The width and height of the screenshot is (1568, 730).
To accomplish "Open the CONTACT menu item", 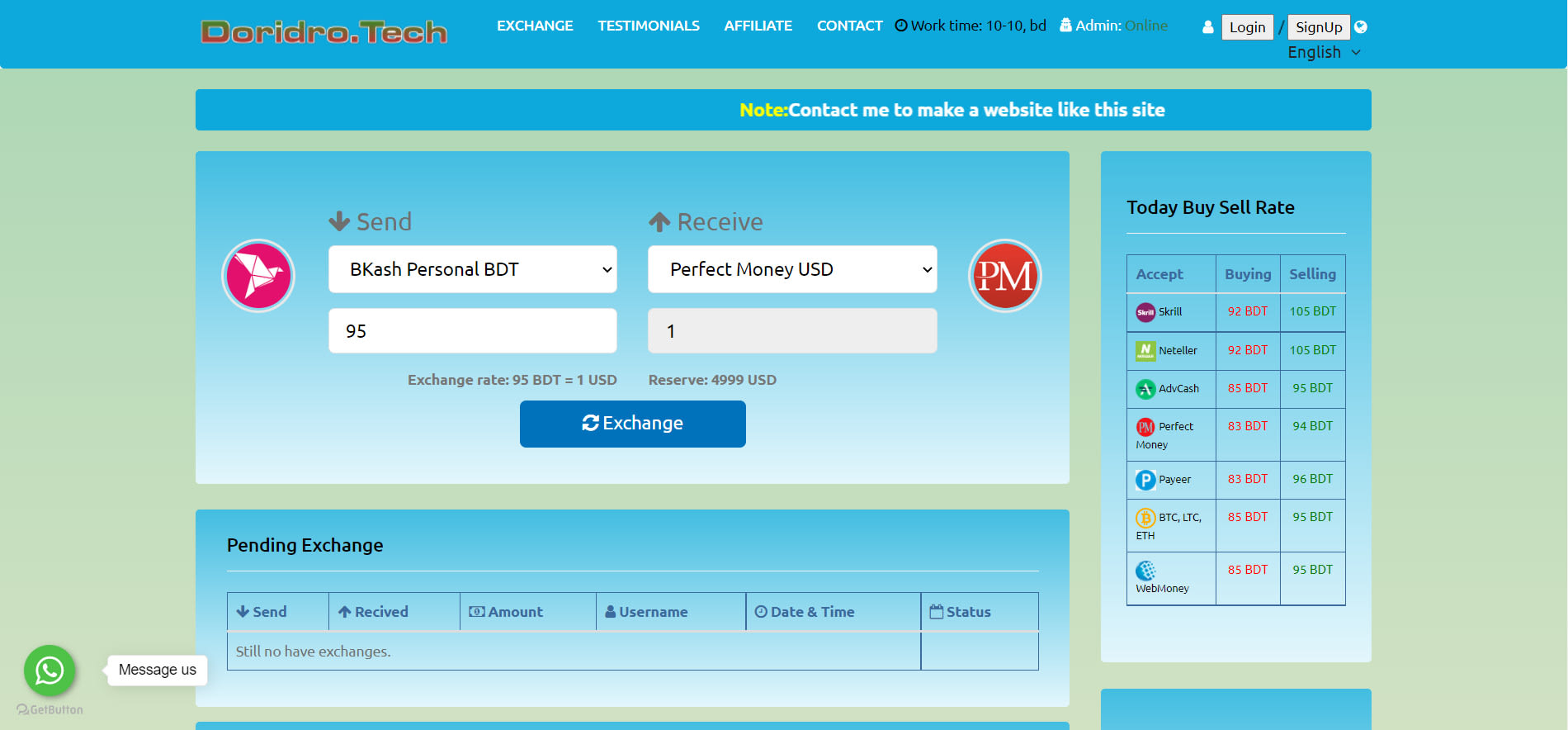I will pos(850,26).
